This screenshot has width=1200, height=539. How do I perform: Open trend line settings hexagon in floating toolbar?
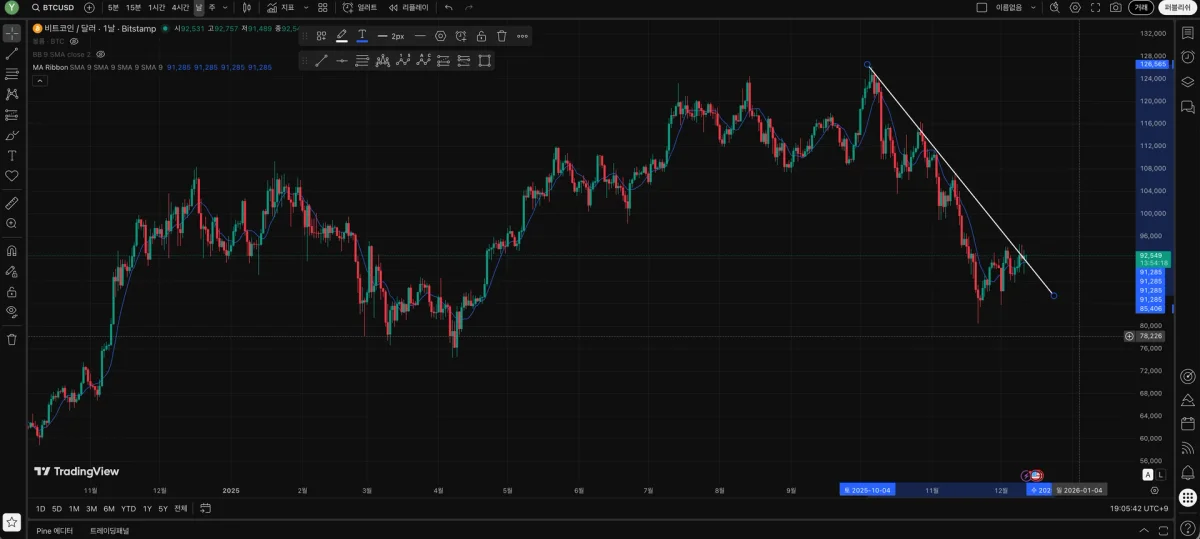click(x=440, y=36)
